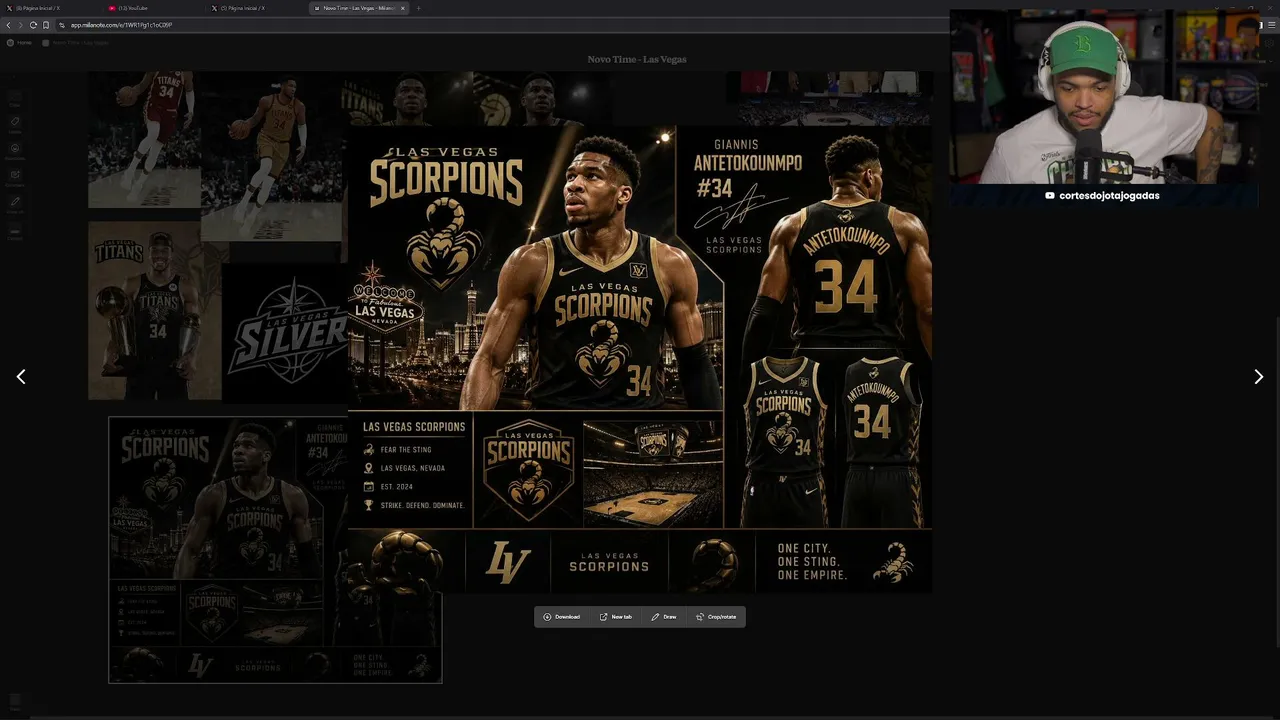Go to the next image with the right arrow

(1258, 377)
